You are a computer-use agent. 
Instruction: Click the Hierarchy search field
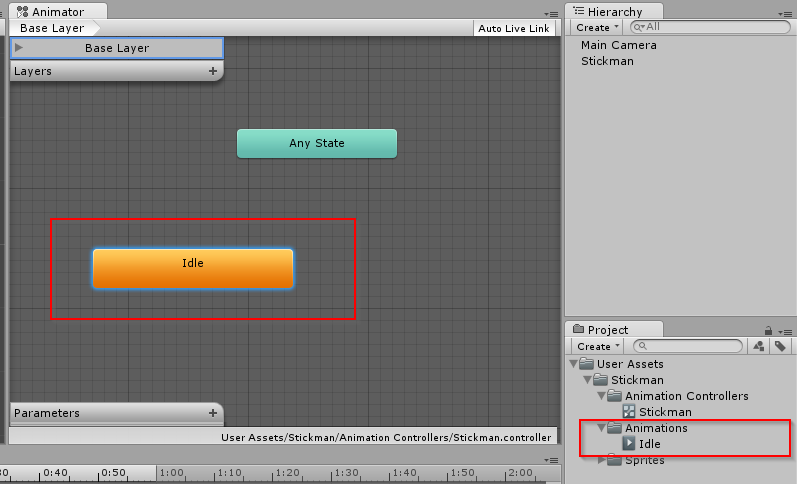tap(710, 27)
